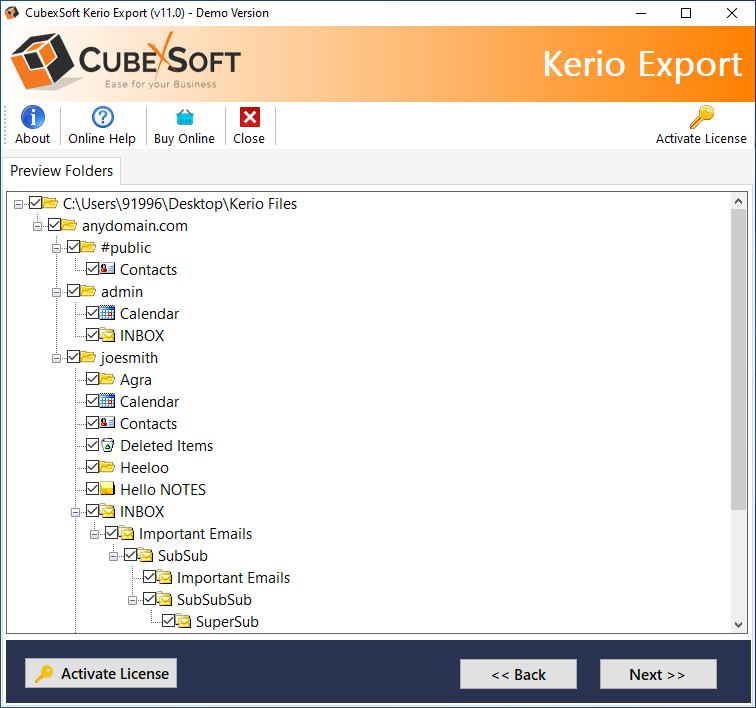Collapse the anydomain.com node
756x708 pixels.
point(37,226)
